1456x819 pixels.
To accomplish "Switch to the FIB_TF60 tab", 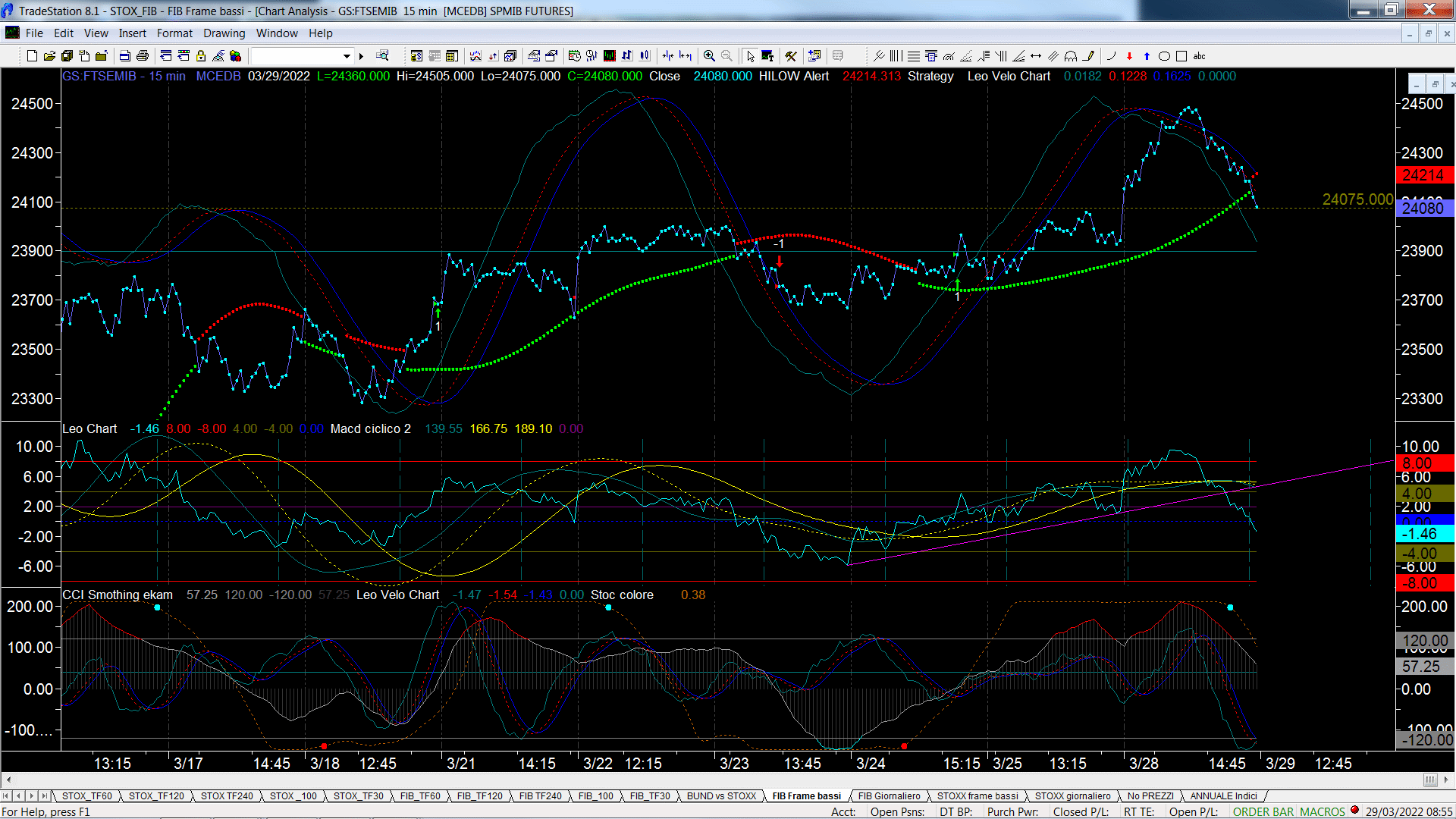I will point(420,796).
